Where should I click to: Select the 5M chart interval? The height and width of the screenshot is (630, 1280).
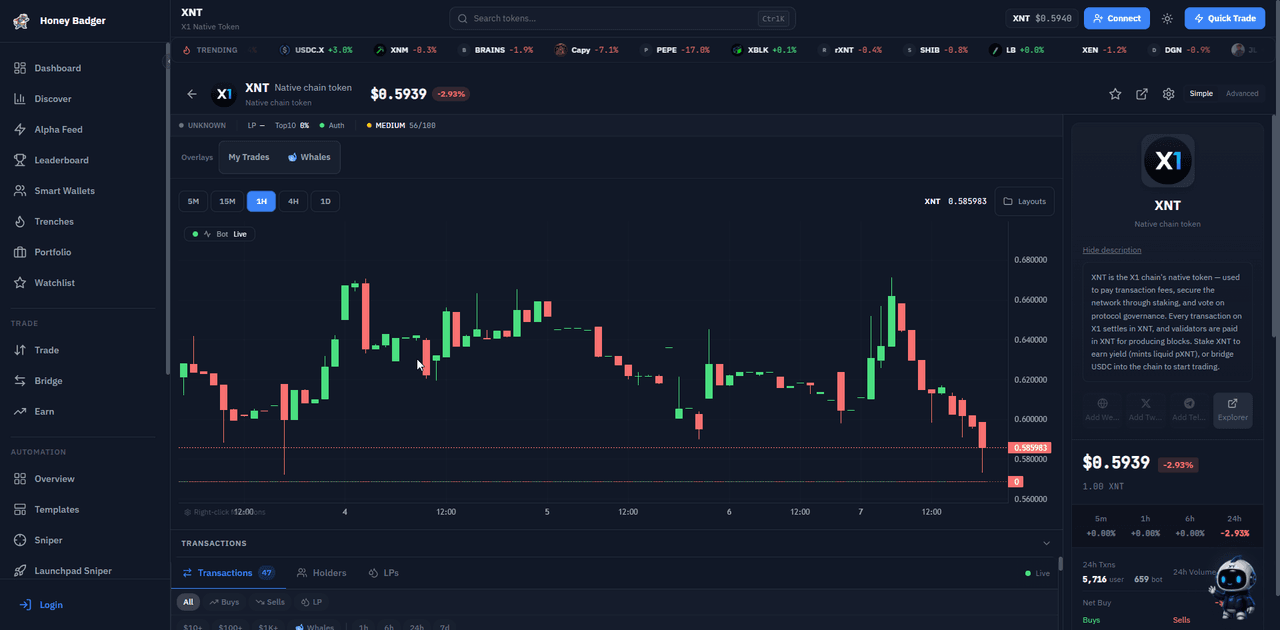click(193, 201)
